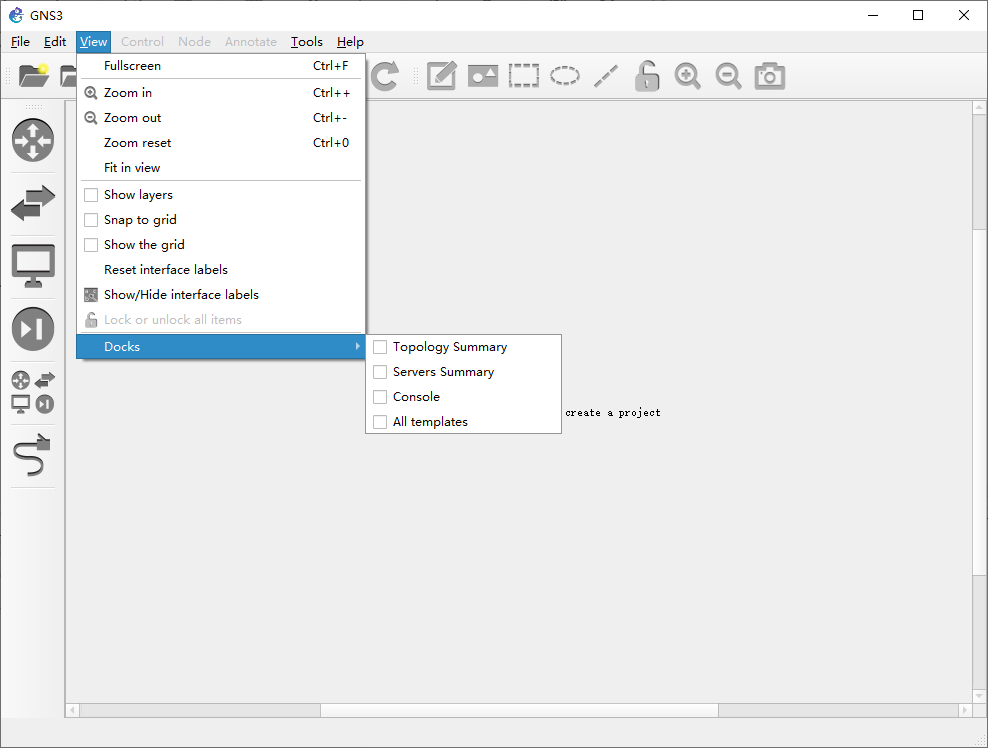The image size is (988, 748).
Task: Enable the Show layers checkbox
Action: [x=91, y=195]
